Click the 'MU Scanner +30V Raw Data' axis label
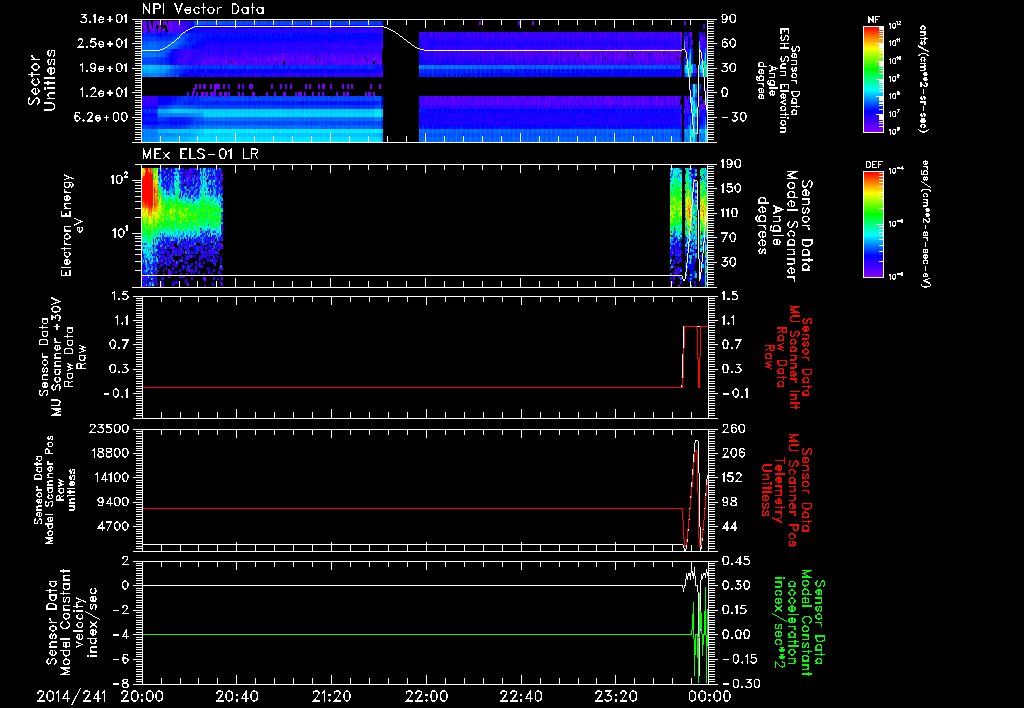 tap(61, 356)
